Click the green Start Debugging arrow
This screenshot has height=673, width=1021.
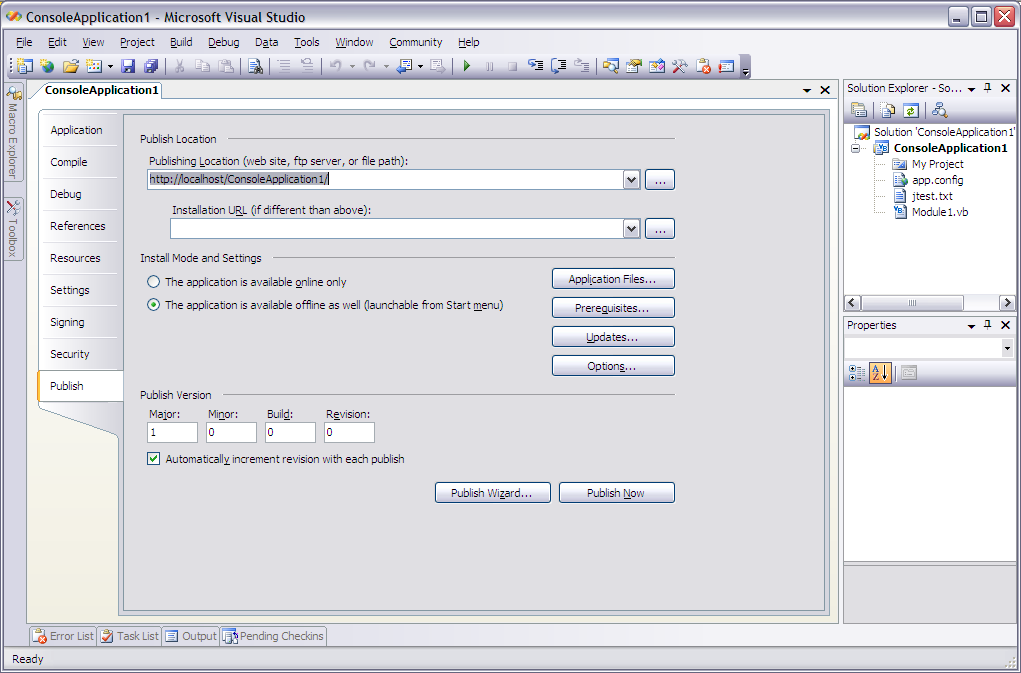(466, 66)
